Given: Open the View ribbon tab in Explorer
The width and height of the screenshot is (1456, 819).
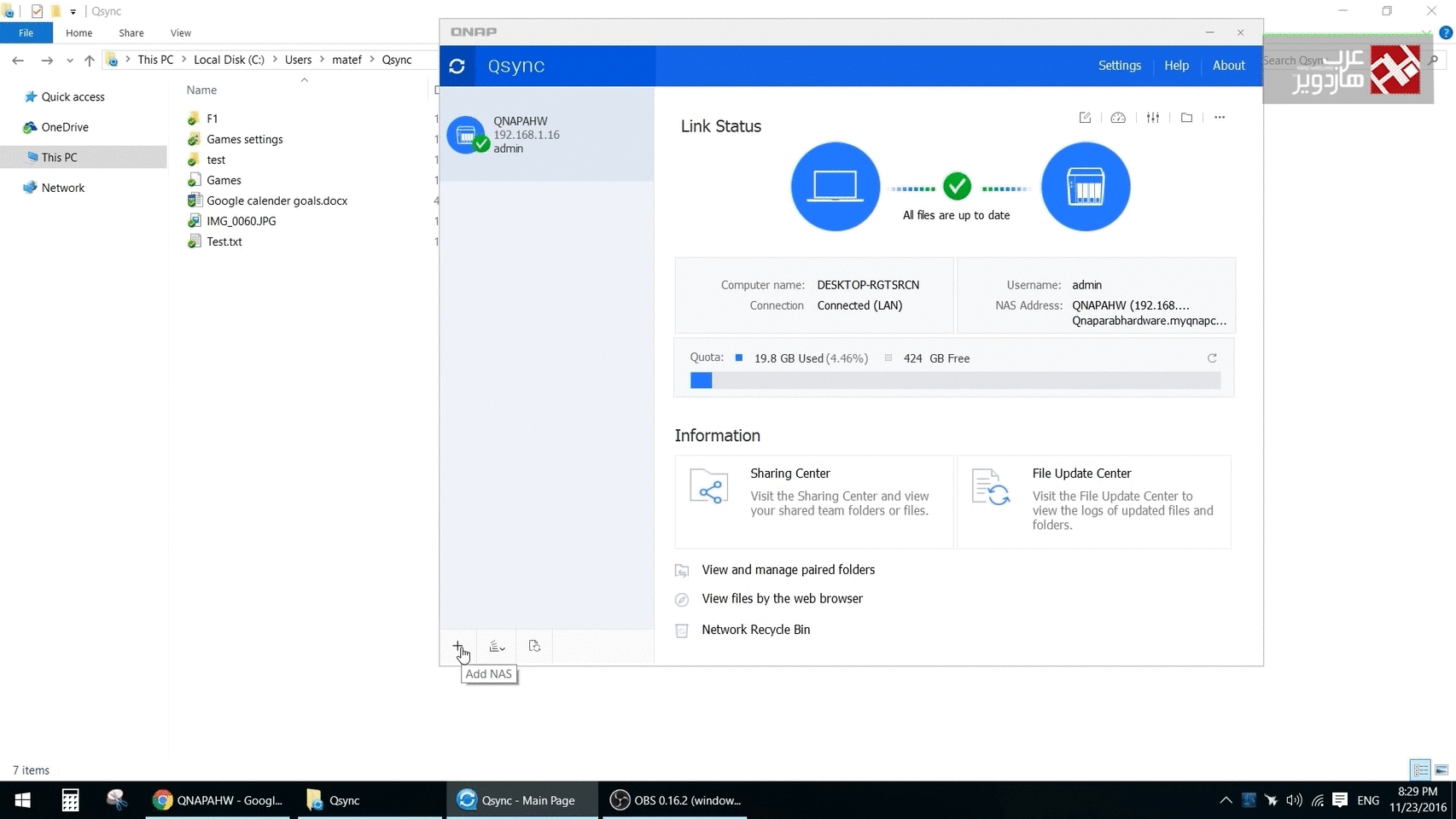Looking at the screenshot, I should 180,32.
